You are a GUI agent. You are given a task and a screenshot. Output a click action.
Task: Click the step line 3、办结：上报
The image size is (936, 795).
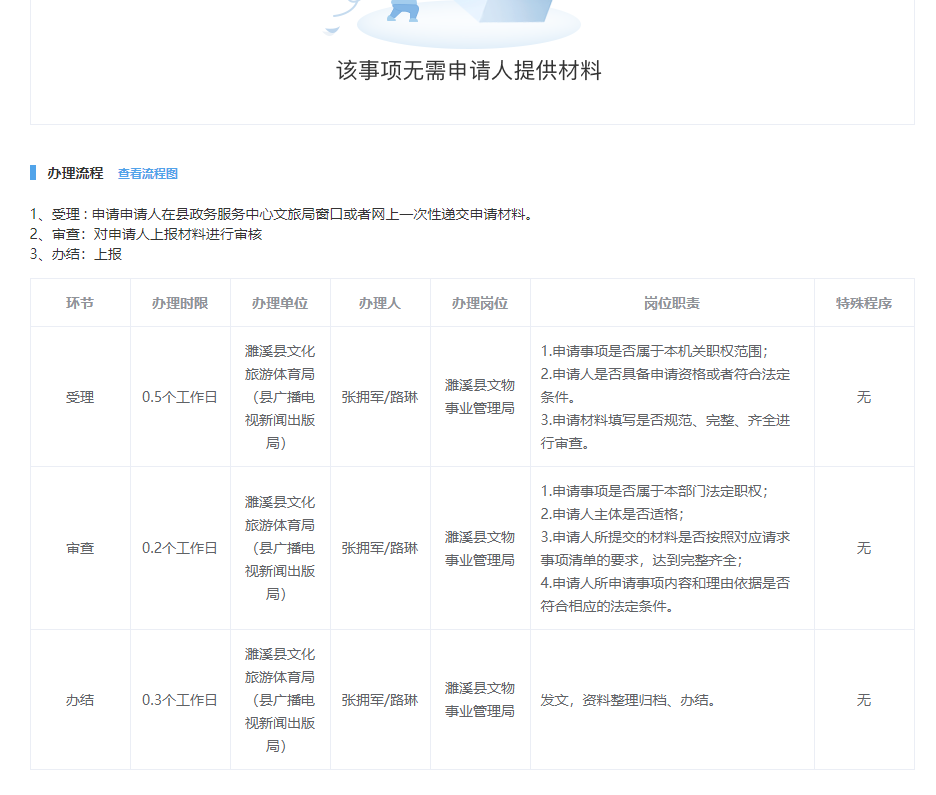tap(76, 254)
